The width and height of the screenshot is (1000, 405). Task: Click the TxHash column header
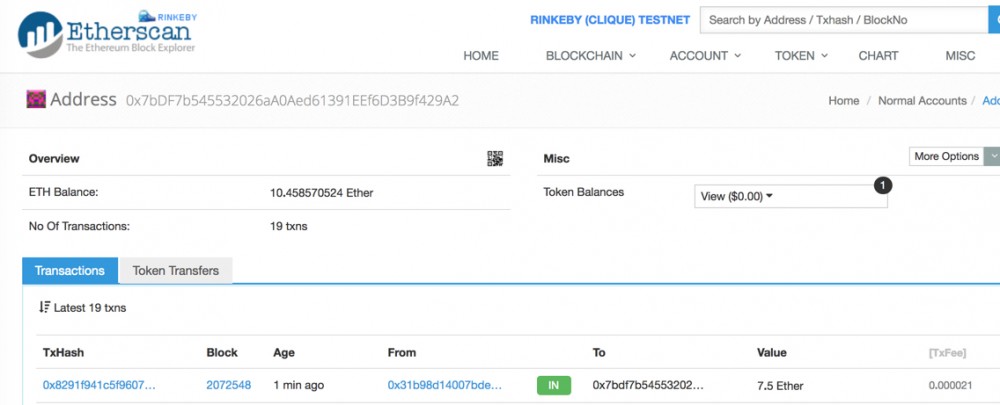click(x=63, y=353)
